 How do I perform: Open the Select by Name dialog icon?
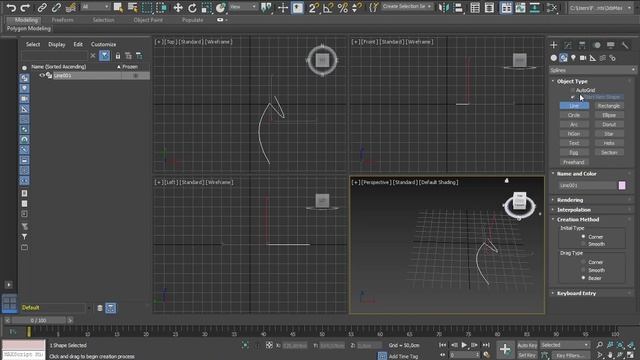(x=132, y=7)
